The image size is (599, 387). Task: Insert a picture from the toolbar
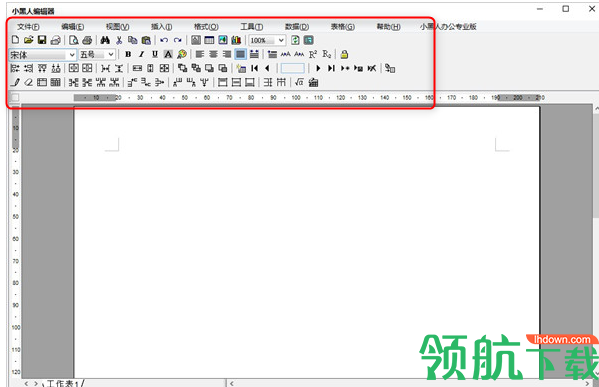click(x=223, y=40)
